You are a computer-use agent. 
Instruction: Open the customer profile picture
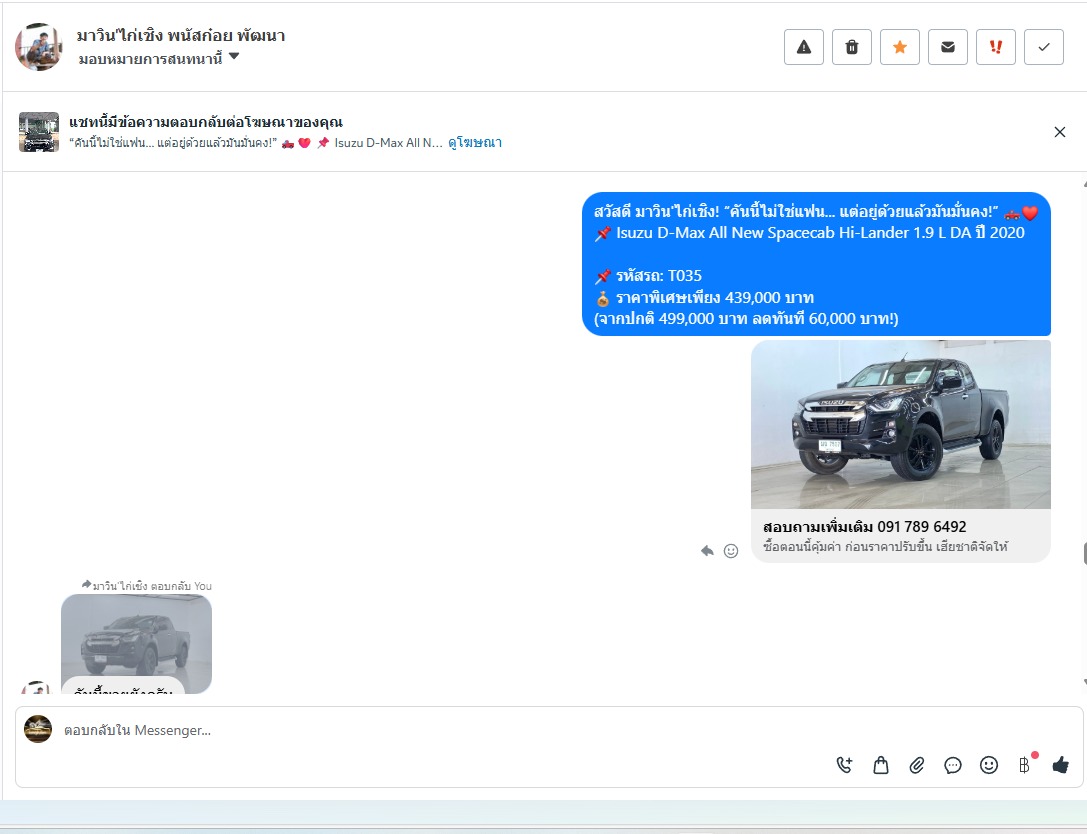[x=39, y=46]
